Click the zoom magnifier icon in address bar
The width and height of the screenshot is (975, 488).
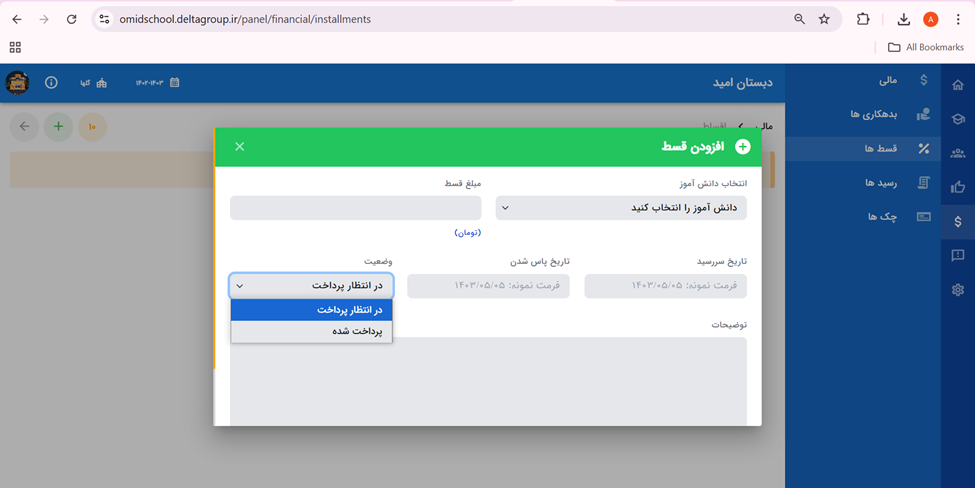(x=800, y=19)
